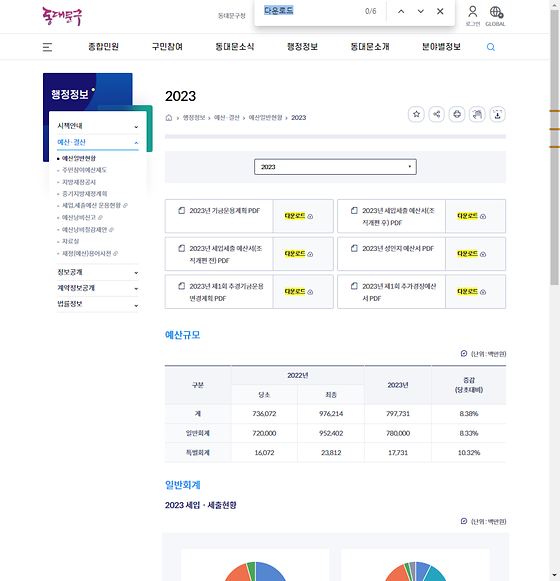Go to next find-in-page match
Screen dimensions: 560x581
pos(421,11)
